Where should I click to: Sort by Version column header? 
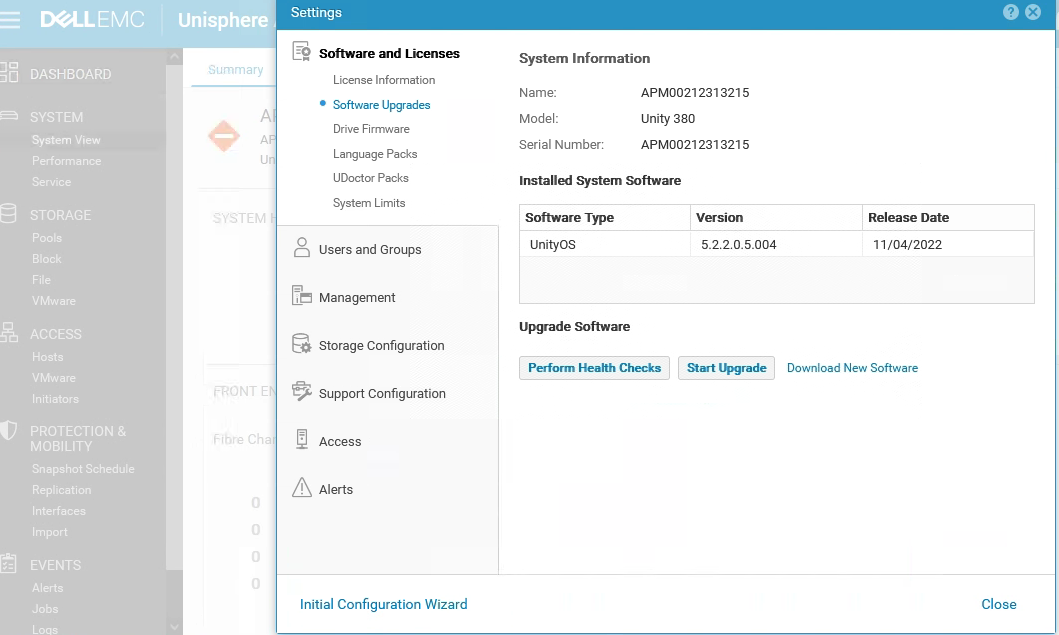coord(776,218)
